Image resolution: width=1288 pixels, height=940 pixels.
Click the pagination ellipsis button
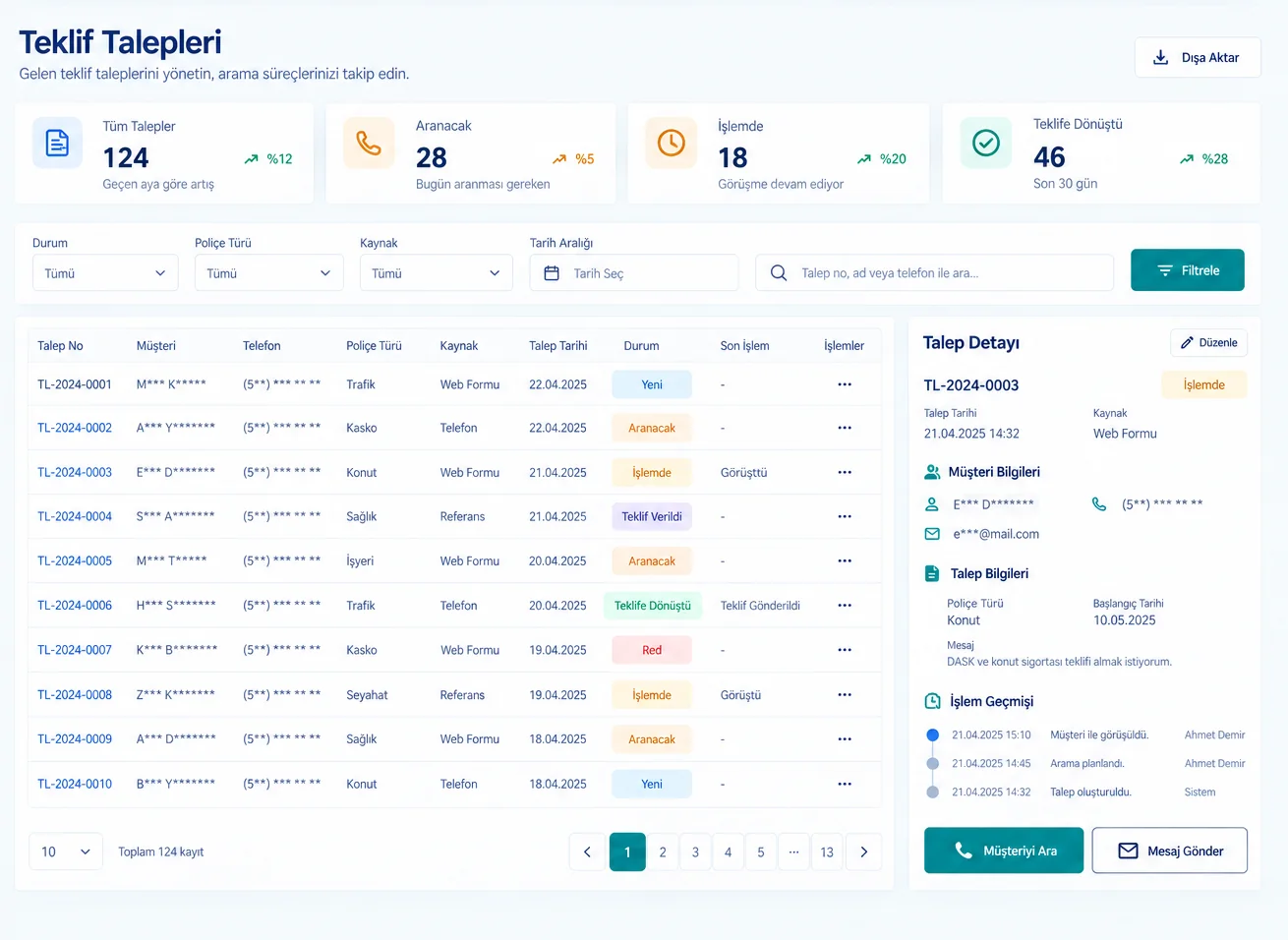[x=793, y=852]
